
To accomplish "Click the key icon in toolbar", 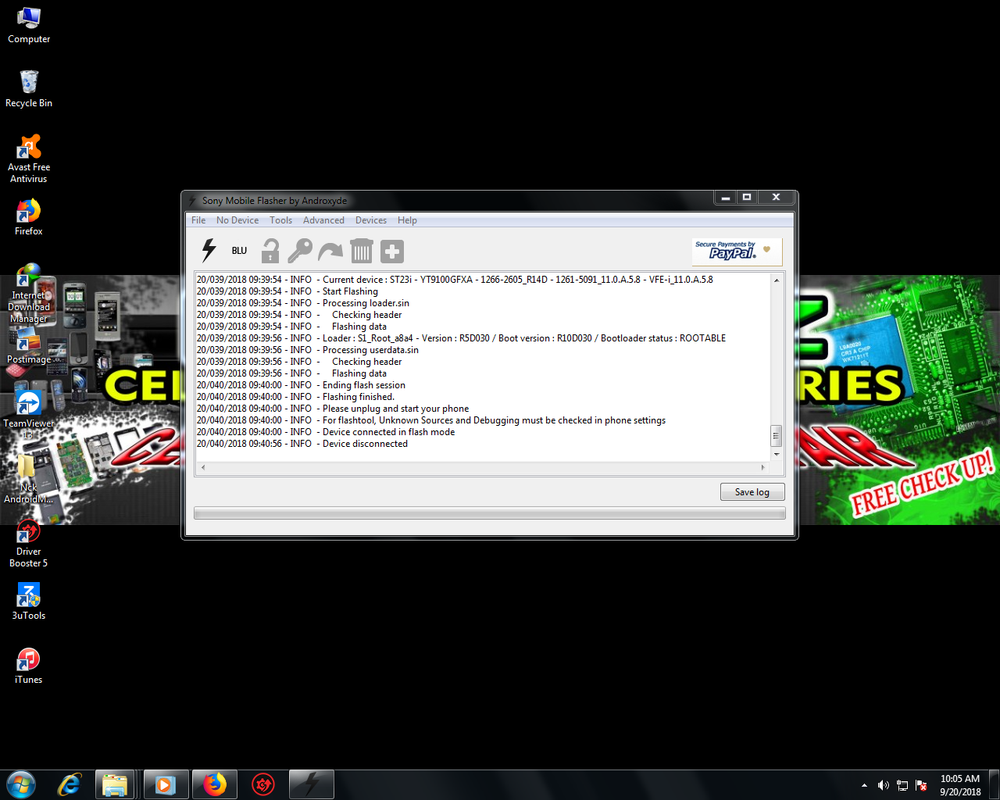I will (300, 251).
